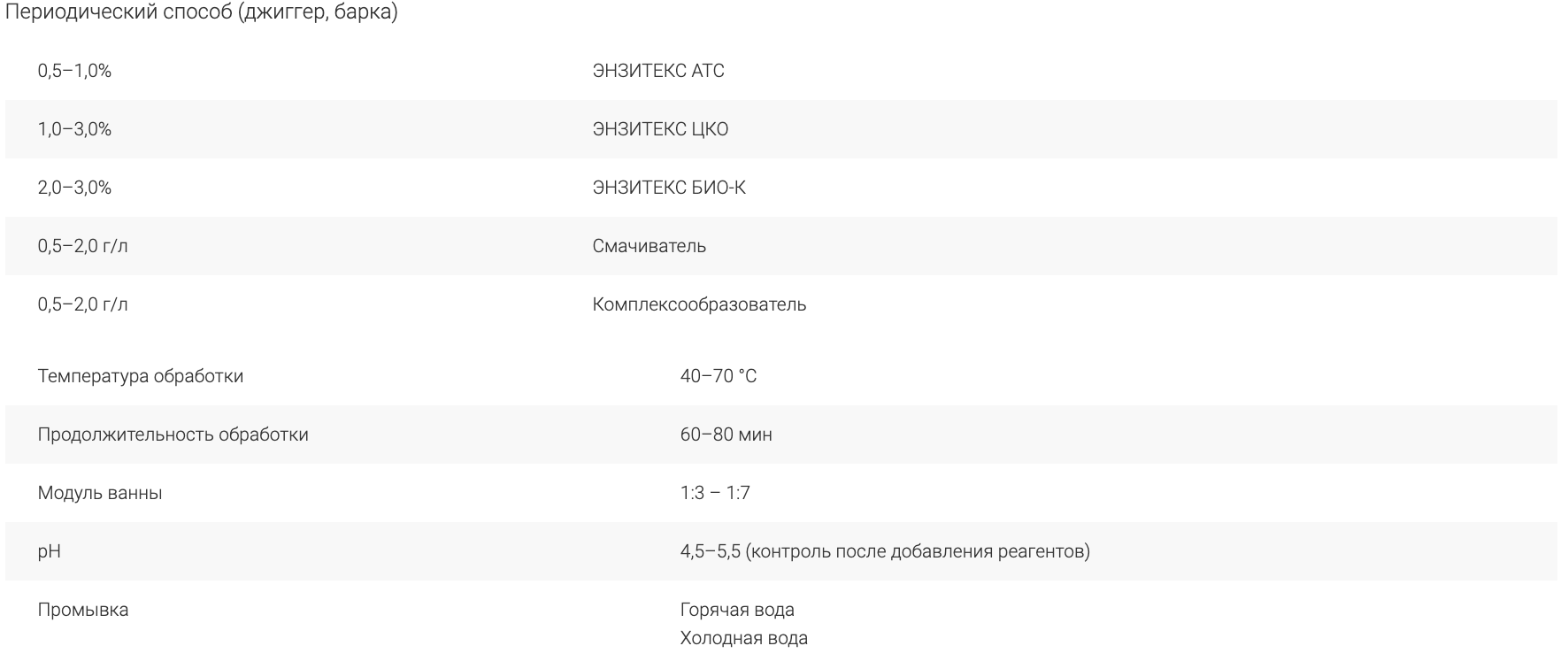1568x669 pixels.
Task: Click the Температура обработки label
Action: point(141,376)
